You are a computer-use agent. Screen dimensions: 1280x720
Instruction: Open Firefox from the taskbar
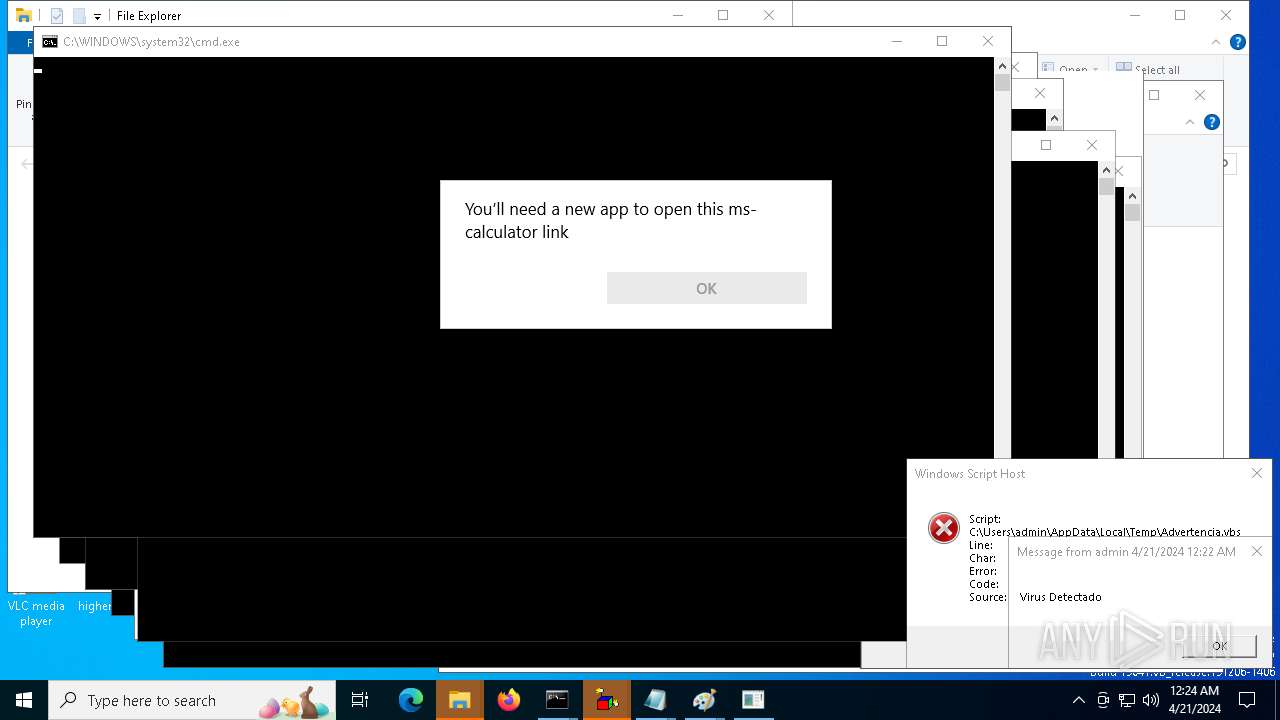(508, 700)
